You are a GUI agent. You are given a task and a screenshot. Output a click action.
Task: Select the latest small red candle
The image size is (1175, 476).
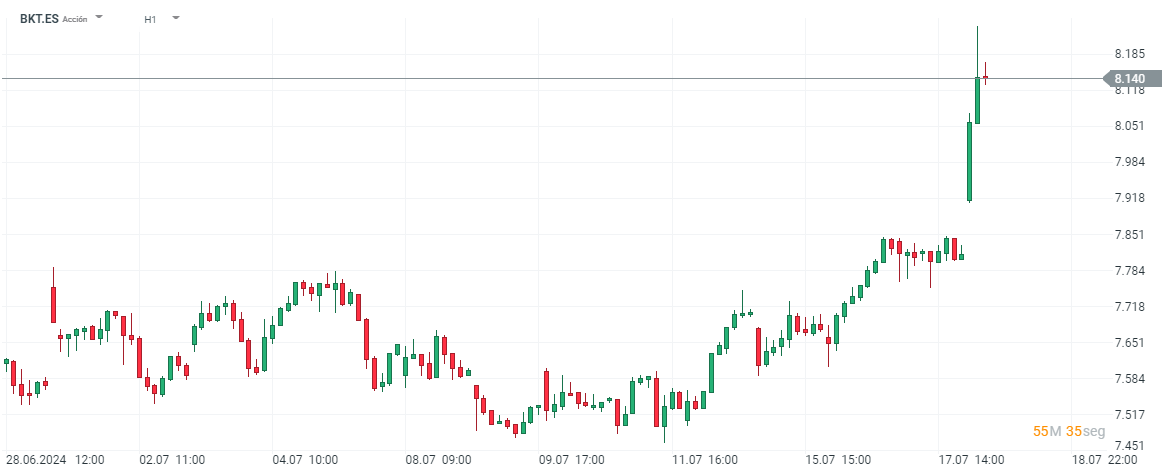[985, 77]
